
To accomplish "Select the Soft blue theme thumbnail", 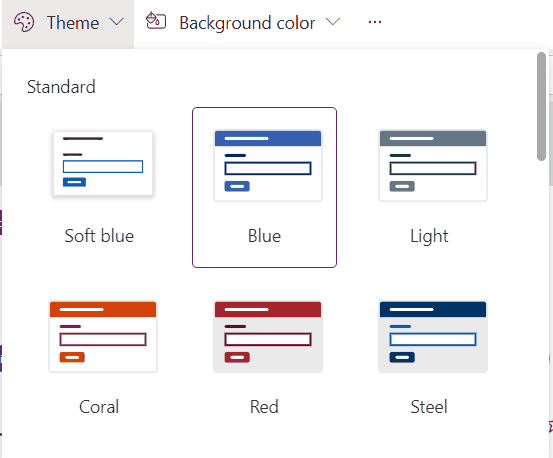I will pyautogui.click(x=103, y=163).
